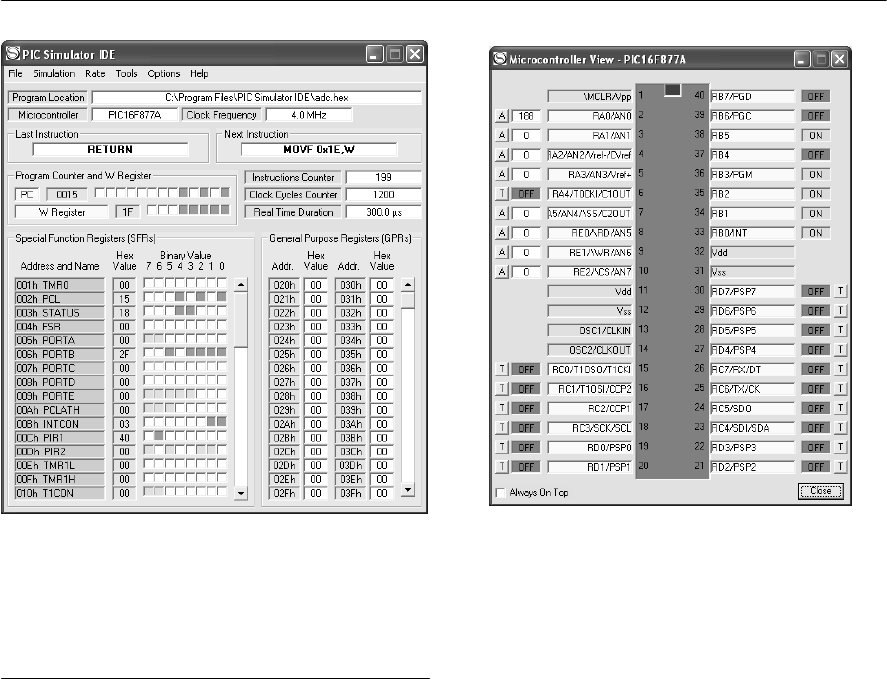Toggle the OFF state of RA4/T0CKI pin
This screenshot has height=679, width=887.
click(526, 194)
